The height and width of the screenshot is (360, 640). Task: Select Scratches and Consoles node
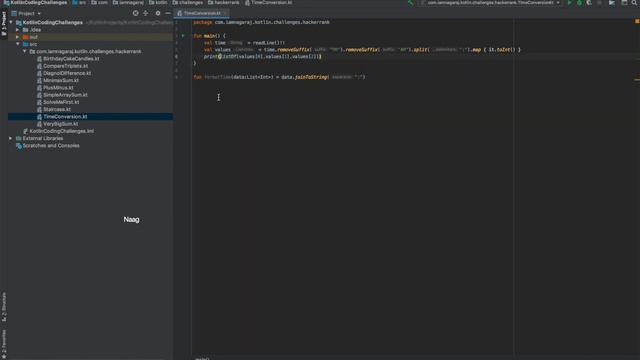pyautogui.click(x=51, y=146)
